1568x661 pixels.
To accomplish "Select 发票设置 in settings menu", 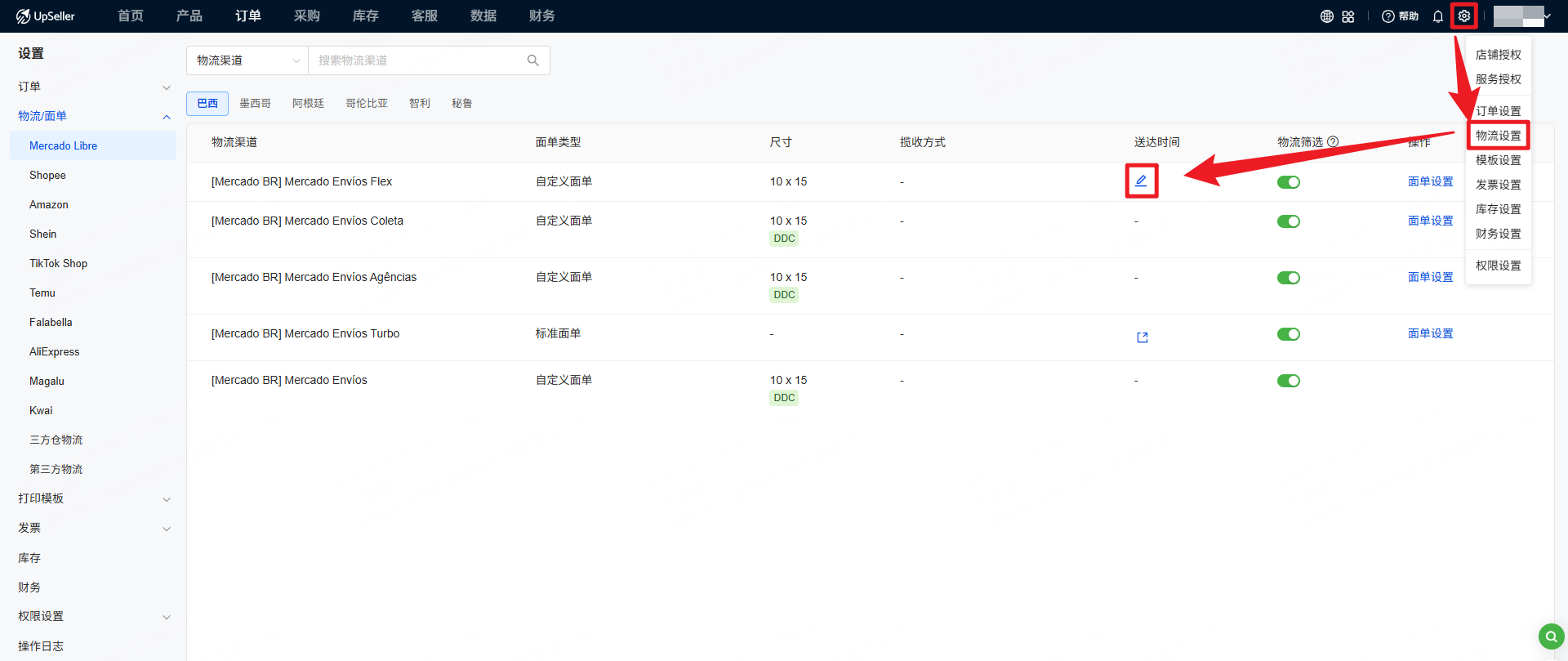I will (x=1499, y=185).
